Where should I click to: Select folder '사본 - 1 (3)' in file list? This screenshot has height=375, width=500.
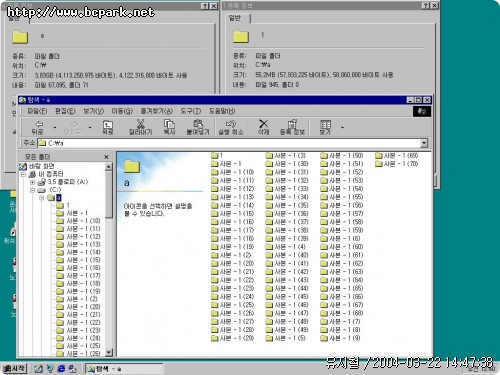pyautogui.click(x=286, y=155)
